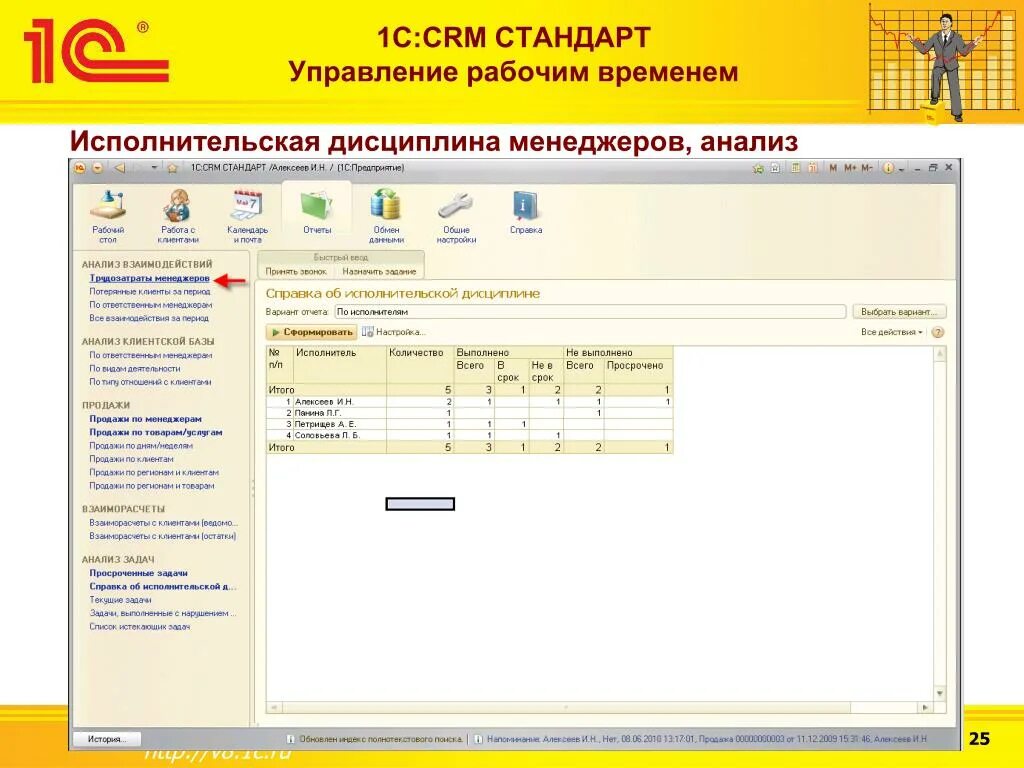Open the Общие настройки wrench section
The width and height of the screenshot is (1024, 768).
[x=456, y=216]
